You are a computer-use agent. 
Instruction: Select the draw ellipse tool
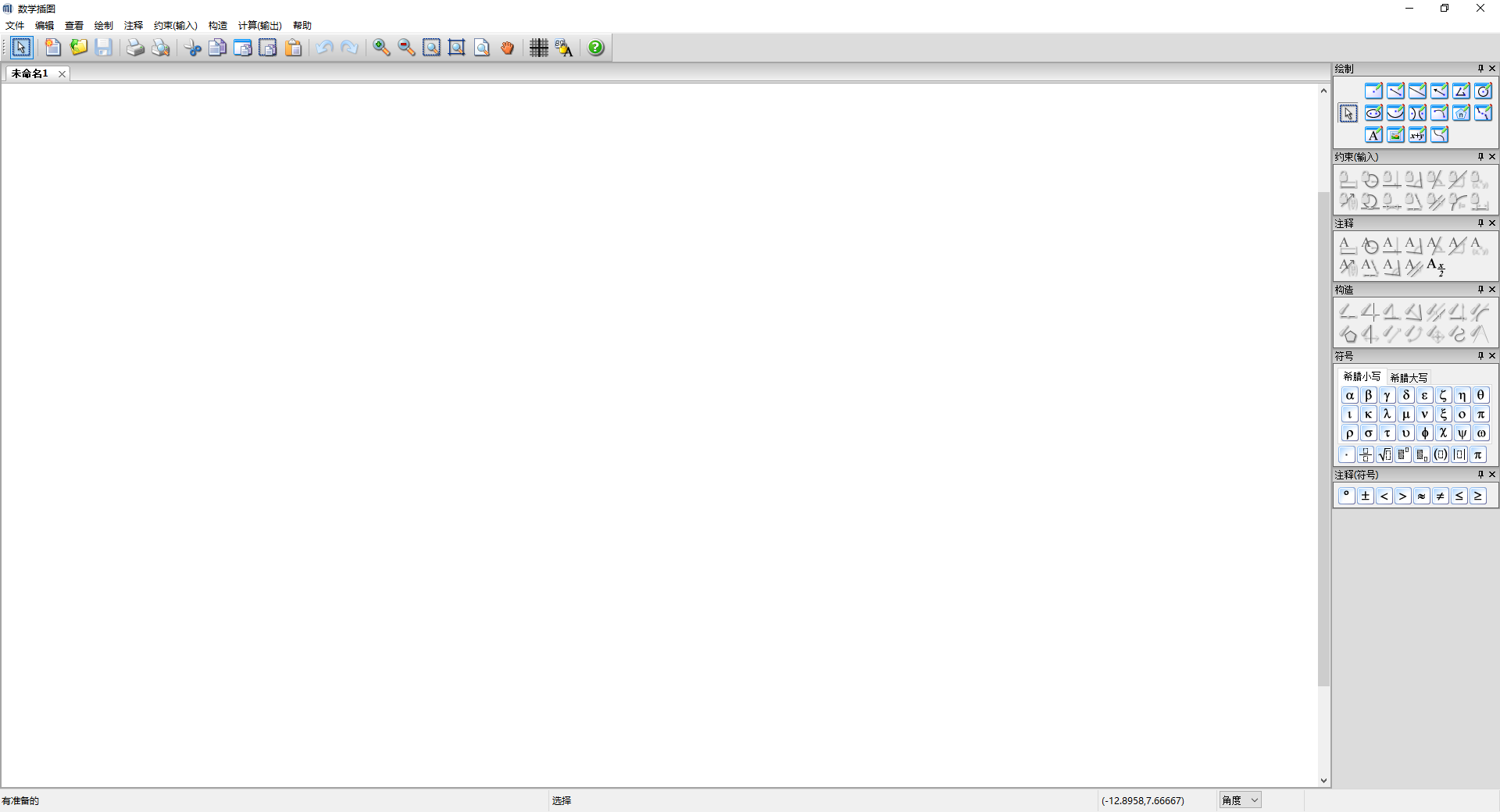pos(1373,112)
